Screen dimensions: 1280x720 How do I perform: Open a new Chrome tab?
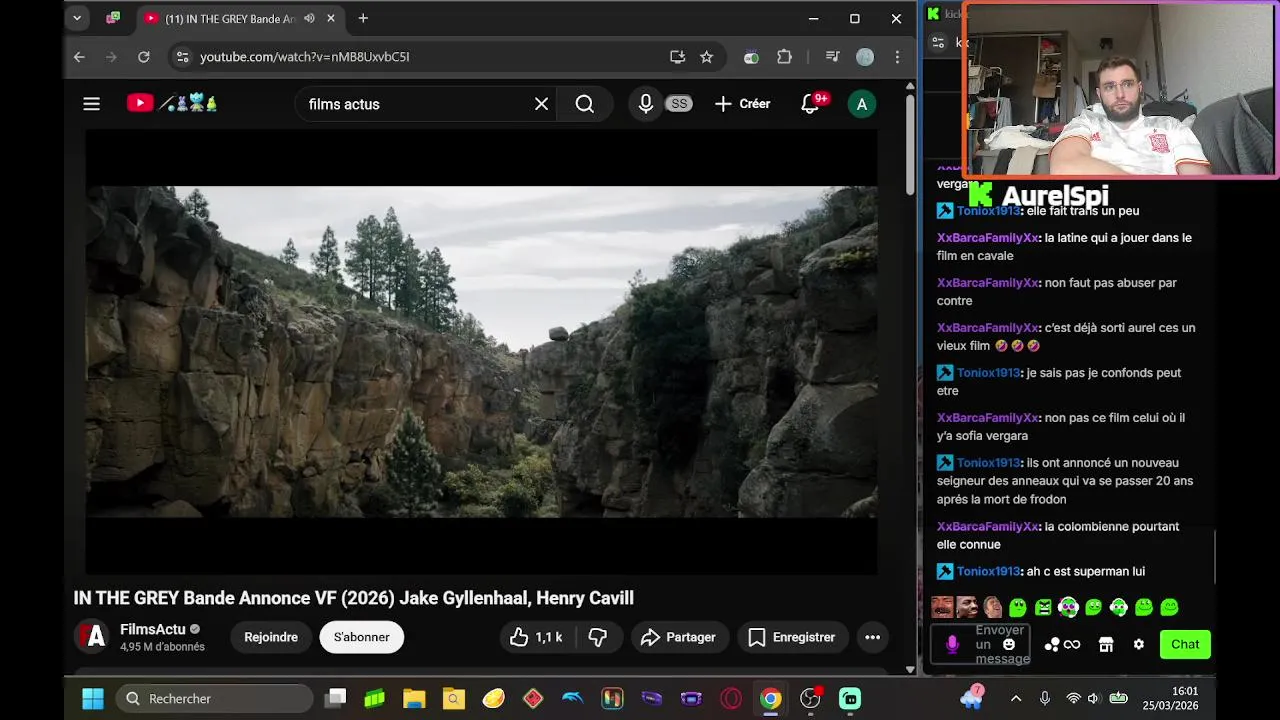(x=363, y=18)
